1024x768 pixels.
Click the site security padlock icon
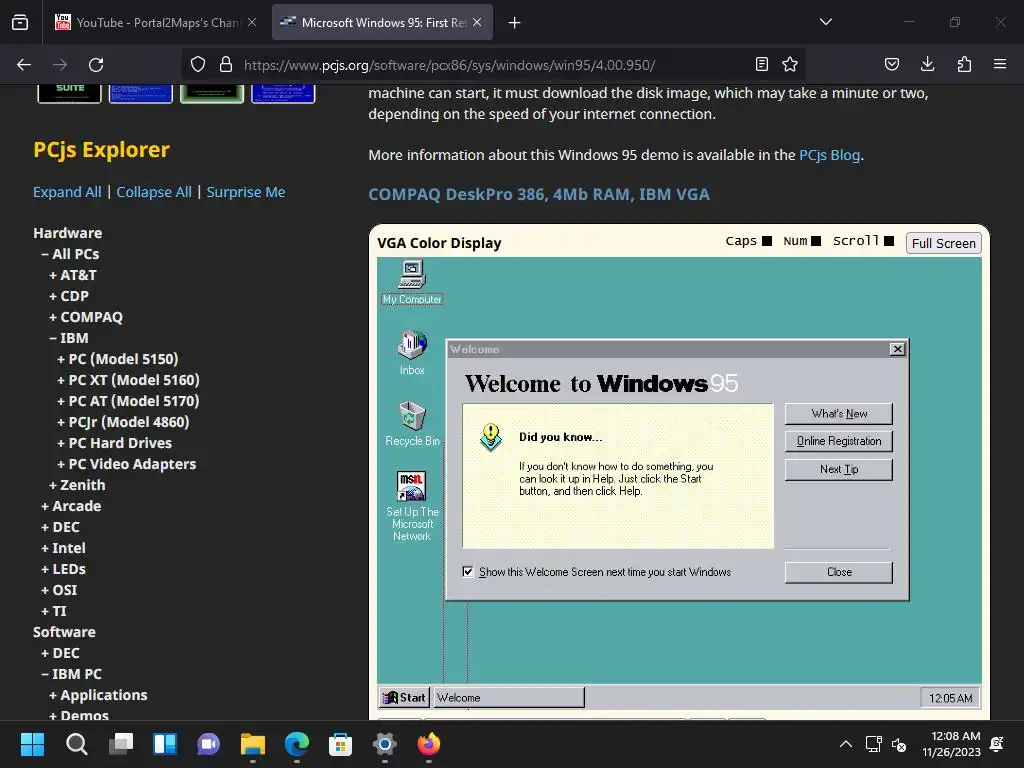coord(226,65)
